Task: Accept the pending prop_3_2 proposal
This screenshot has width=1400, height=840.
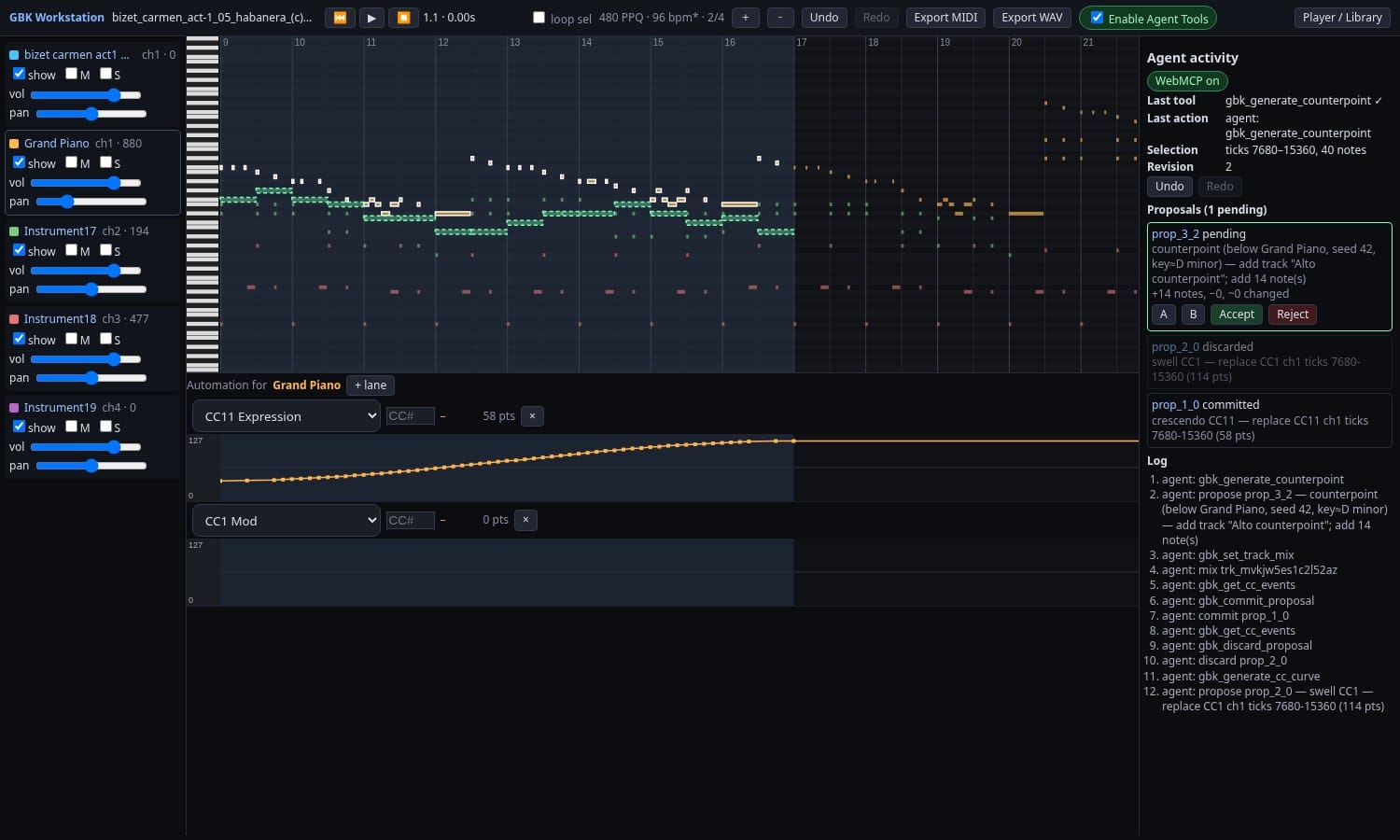Action: pos(1237,315)
